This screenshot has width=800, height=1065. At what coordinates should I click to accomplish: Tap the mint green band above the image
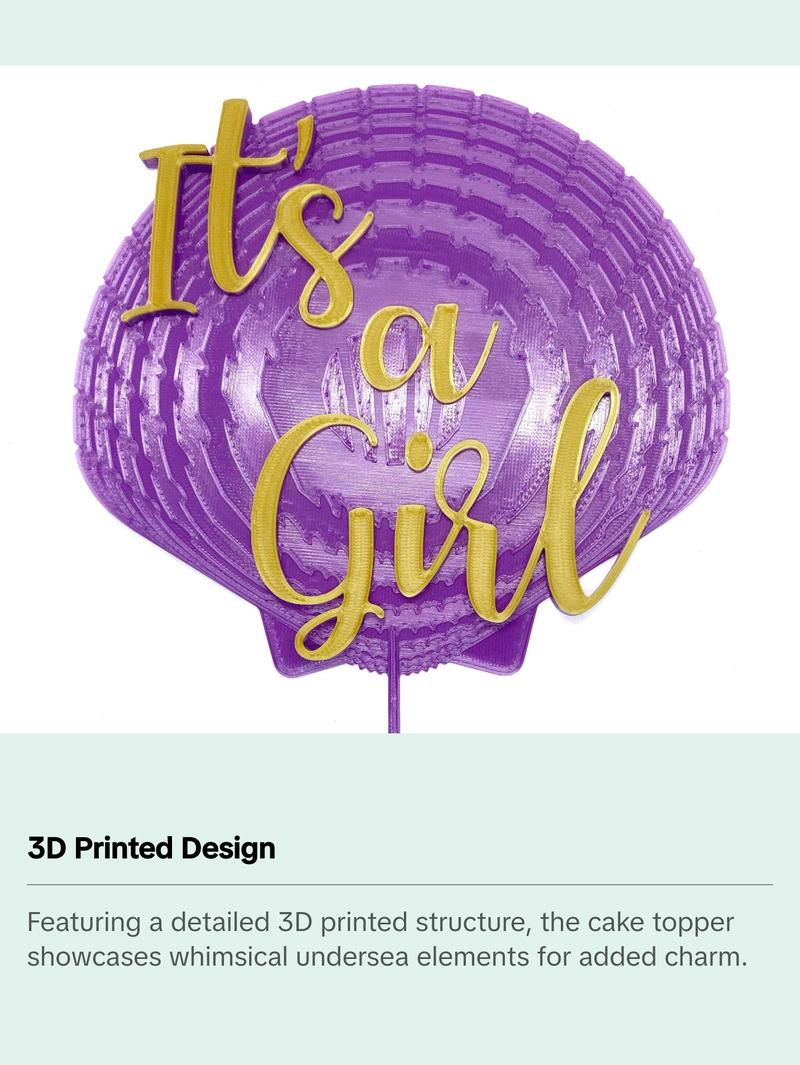point(400,33)
